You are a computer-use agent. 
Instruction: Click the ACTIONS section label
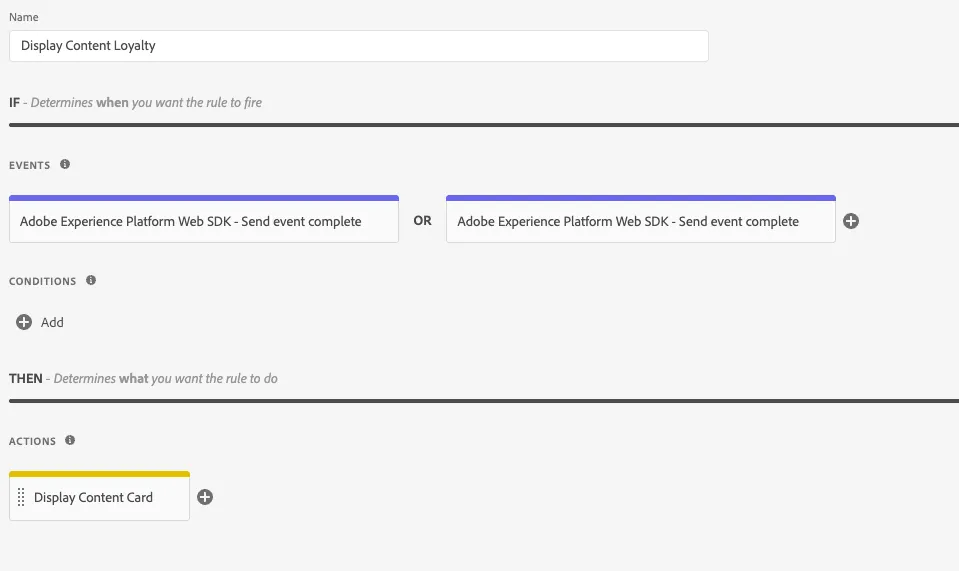pos(32,441)
